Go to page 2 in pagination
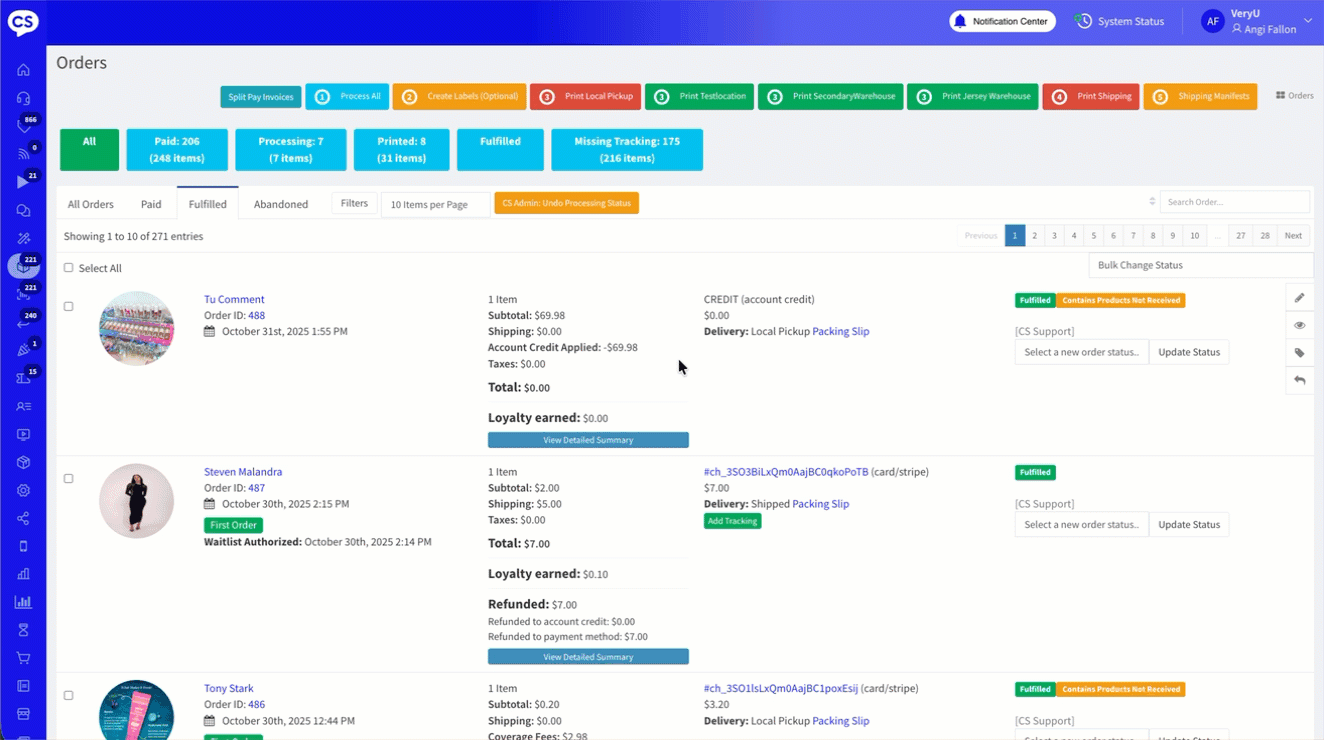The image size is (1324, 740). 1034,236
